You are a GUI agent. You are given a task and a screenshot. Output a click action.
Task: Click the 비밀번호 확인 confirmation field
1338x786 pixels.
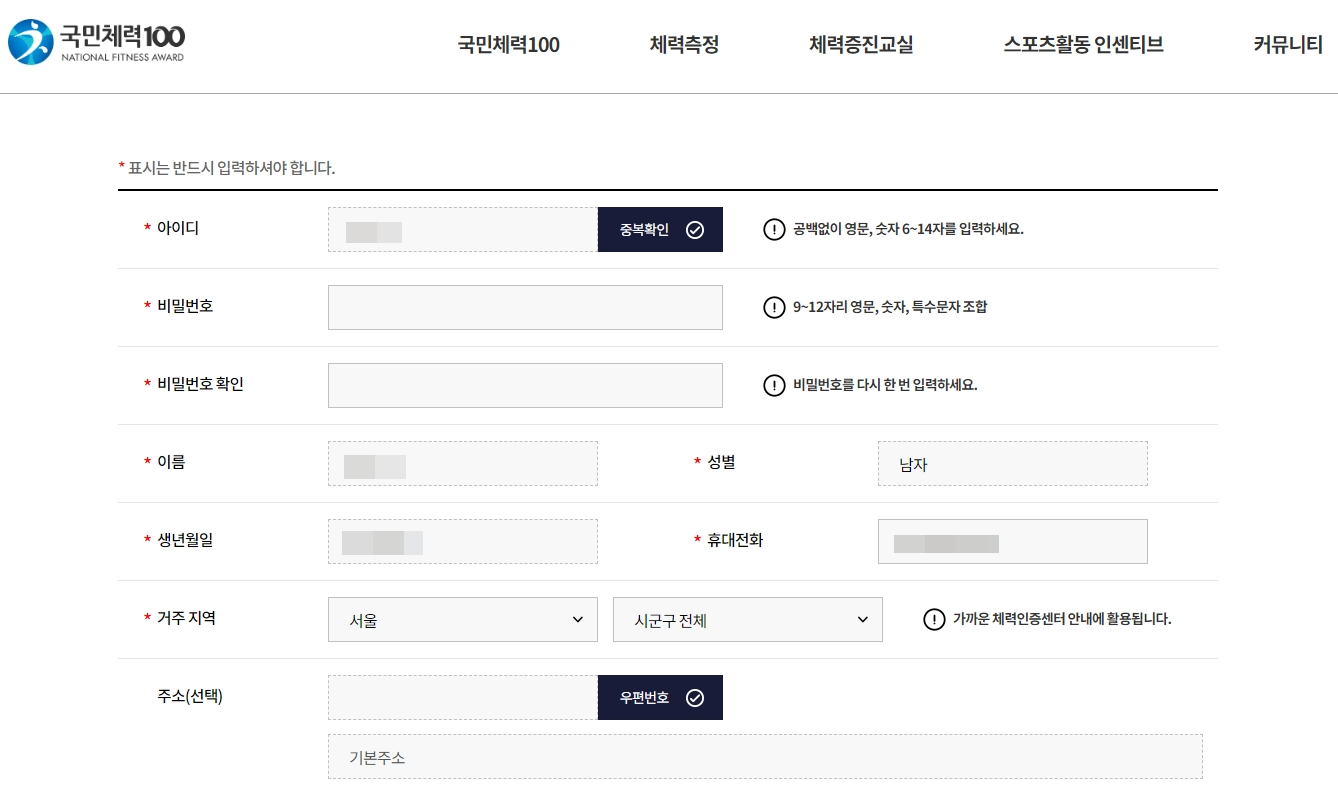[x=525, y=385]
